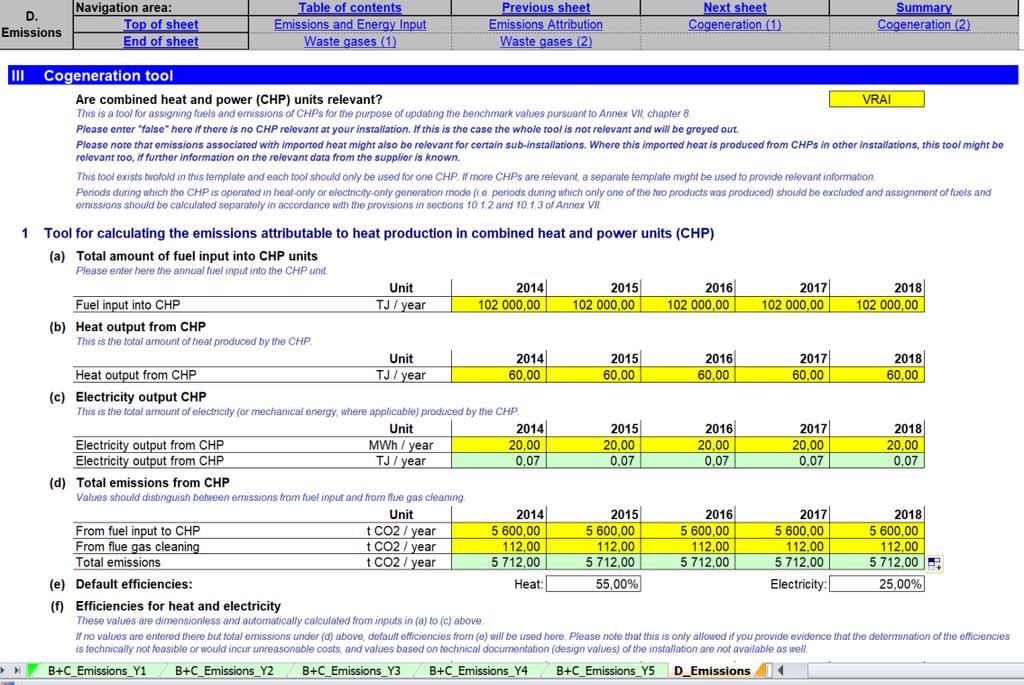
Task: Select 2017 Total emissions cell 5 712,00
Action: pos(782,562)
